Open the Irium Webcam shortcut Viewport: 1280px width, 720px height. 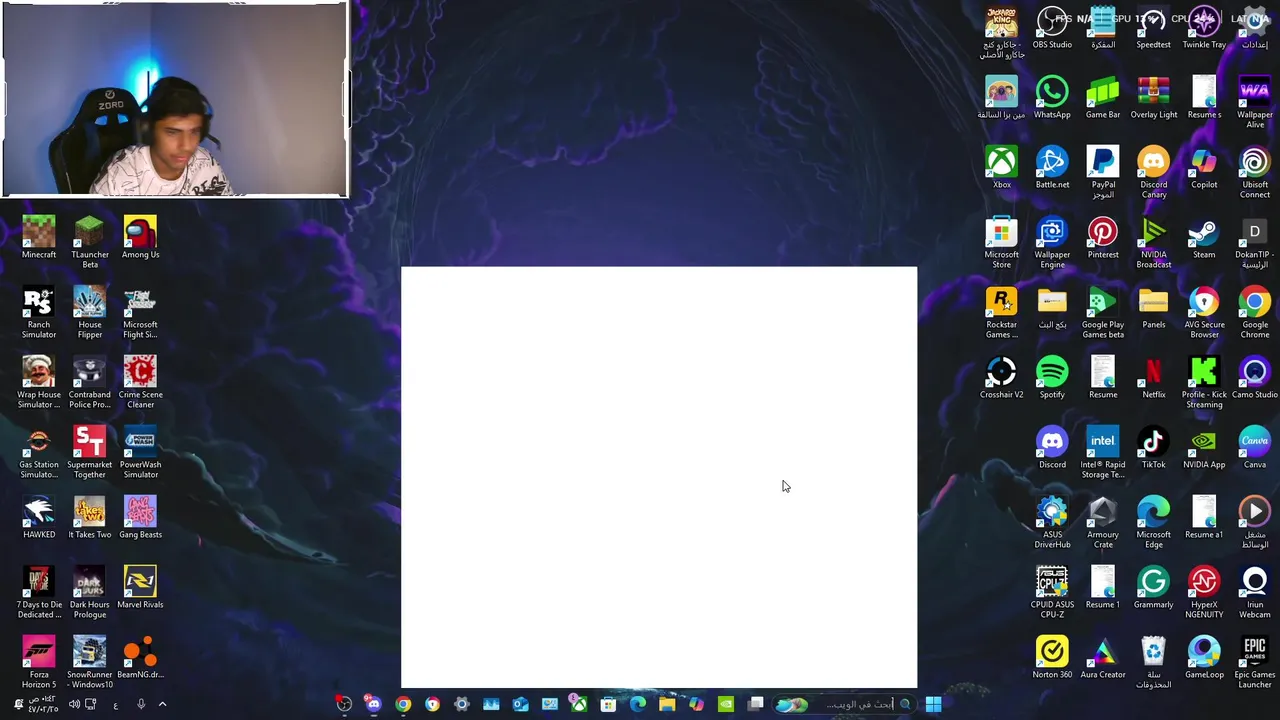[x=1255, y=592]
